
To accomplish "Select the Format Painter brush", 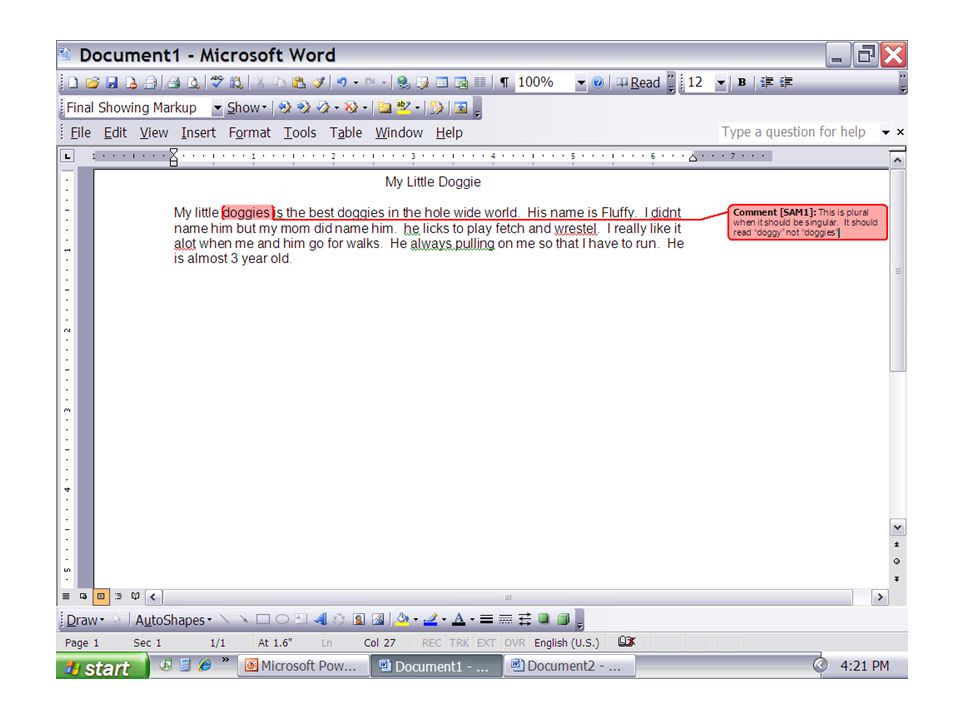I will [x=318, y=83].
